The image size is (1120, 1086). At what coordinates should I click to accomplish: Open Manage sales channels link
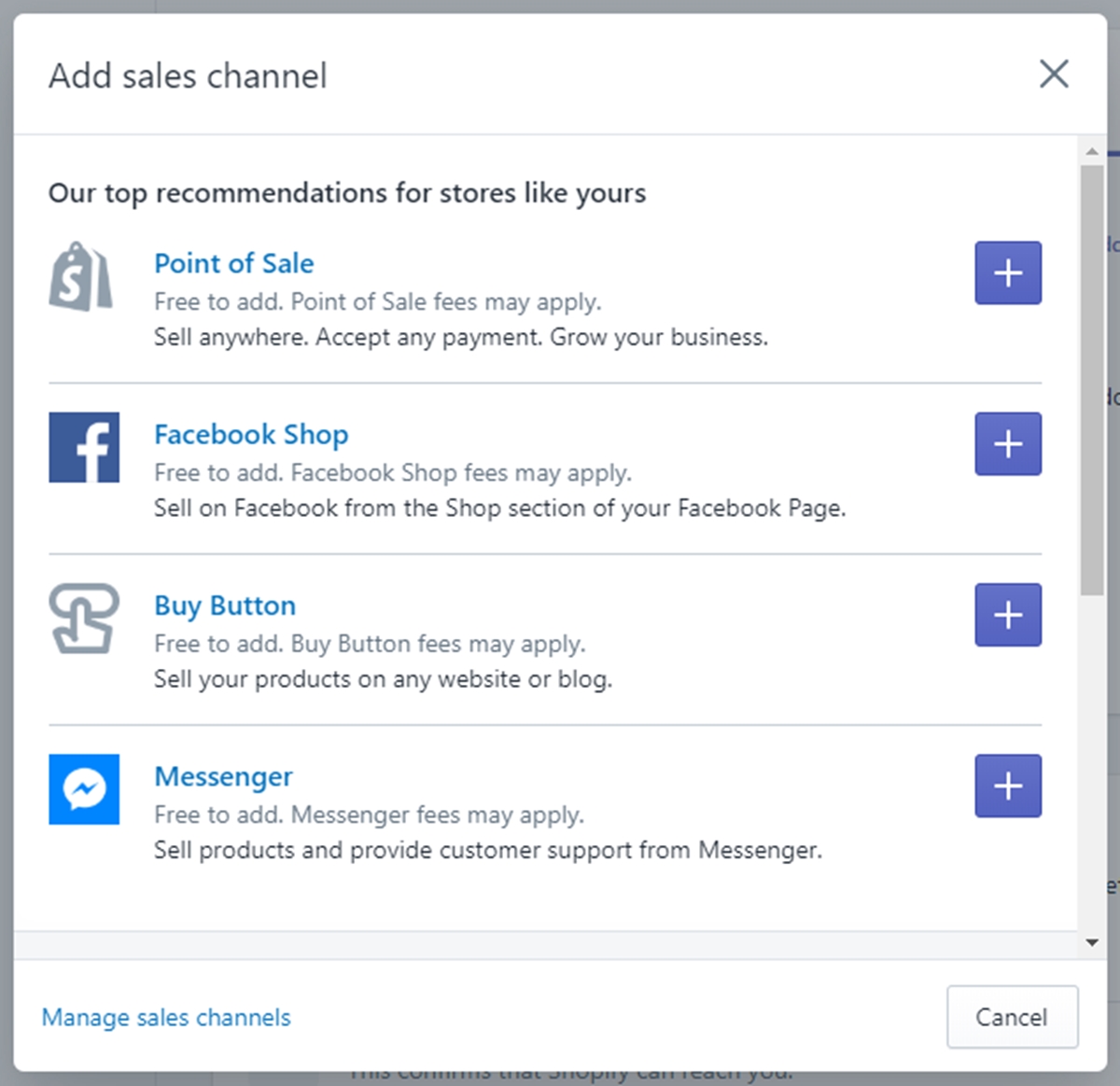click(x=166, y=1017)
